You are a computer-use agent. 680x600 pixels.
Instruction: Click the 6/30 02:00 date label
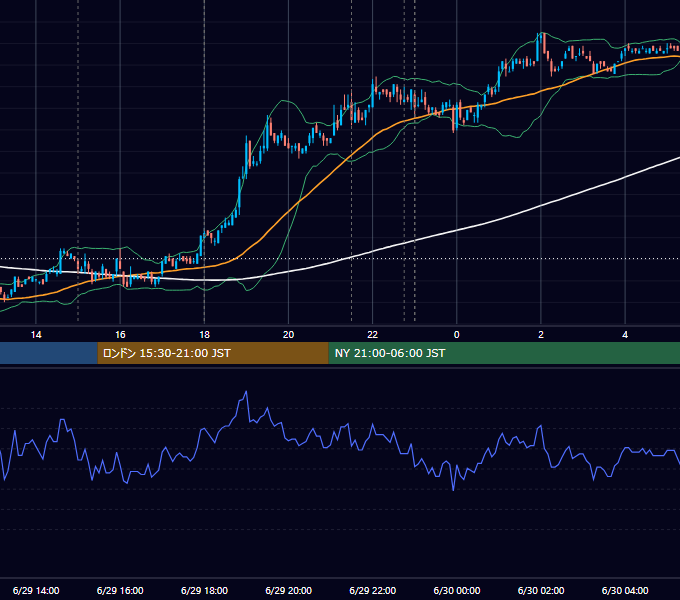541,590
